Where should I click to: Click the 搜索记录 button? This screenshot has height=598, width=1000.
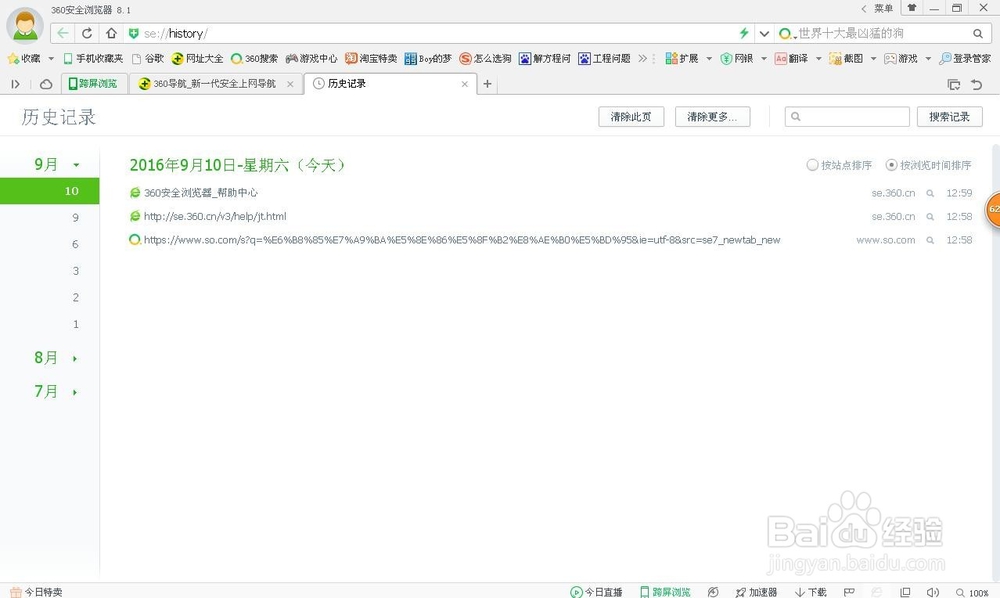point(950,117)
